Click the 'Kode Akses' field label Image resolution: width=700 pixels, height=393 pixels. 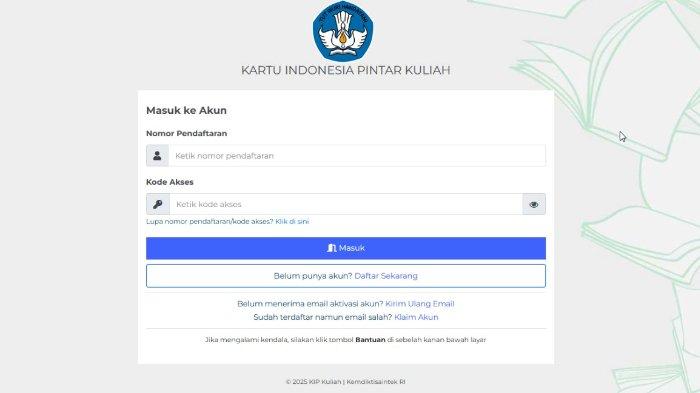coord(170,182)
